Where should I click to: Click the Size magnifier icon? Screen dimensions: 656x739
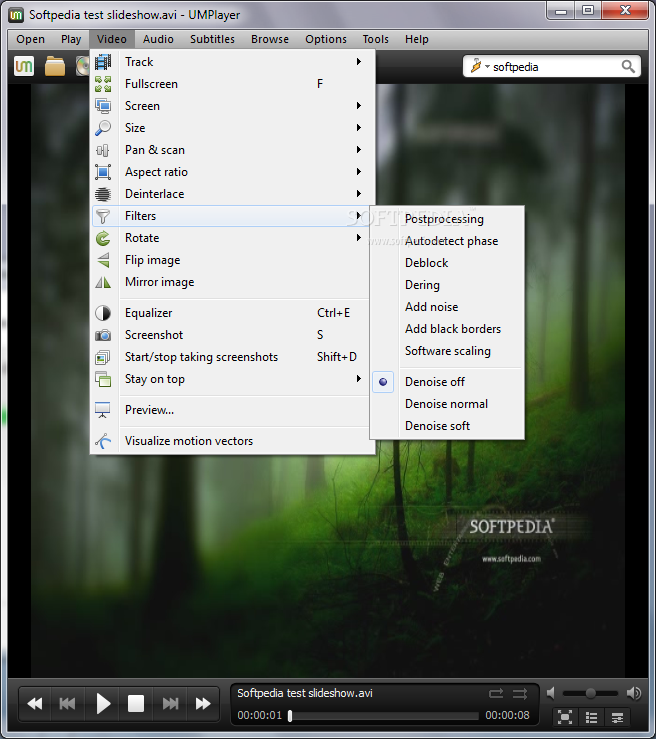pos(103,128)
